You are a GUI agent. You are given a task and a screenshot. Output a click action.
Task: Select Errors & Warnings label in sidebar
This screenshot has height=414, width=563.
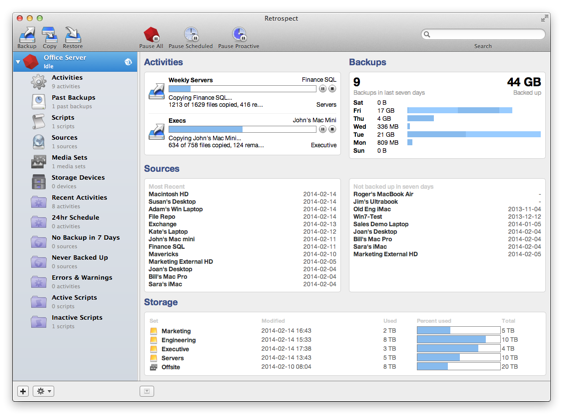coord(82,278)
